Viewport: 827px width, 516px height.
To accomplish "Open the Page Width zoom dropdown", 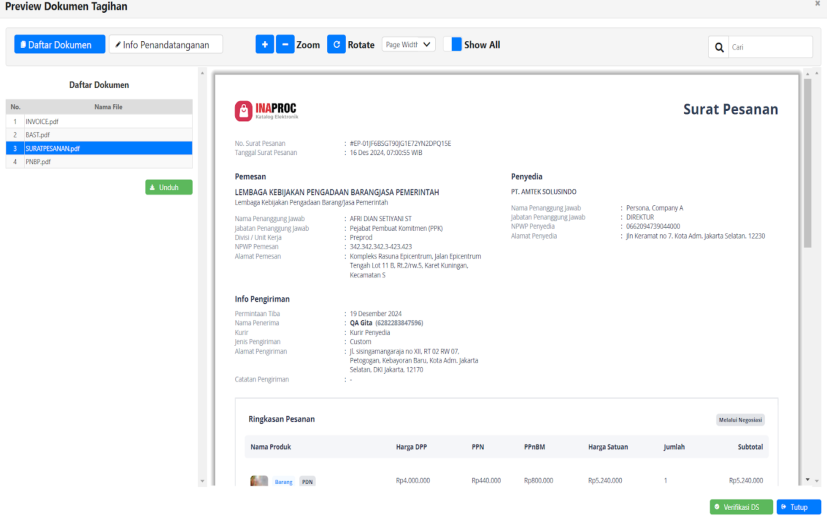I will pos(409,45).
